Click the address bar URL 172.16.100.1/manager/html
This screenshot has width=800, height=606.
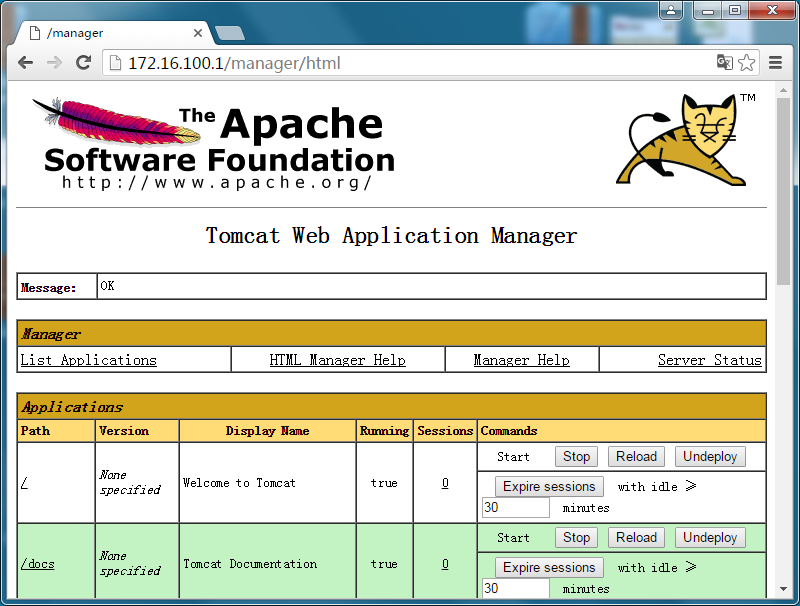[234, 63]
